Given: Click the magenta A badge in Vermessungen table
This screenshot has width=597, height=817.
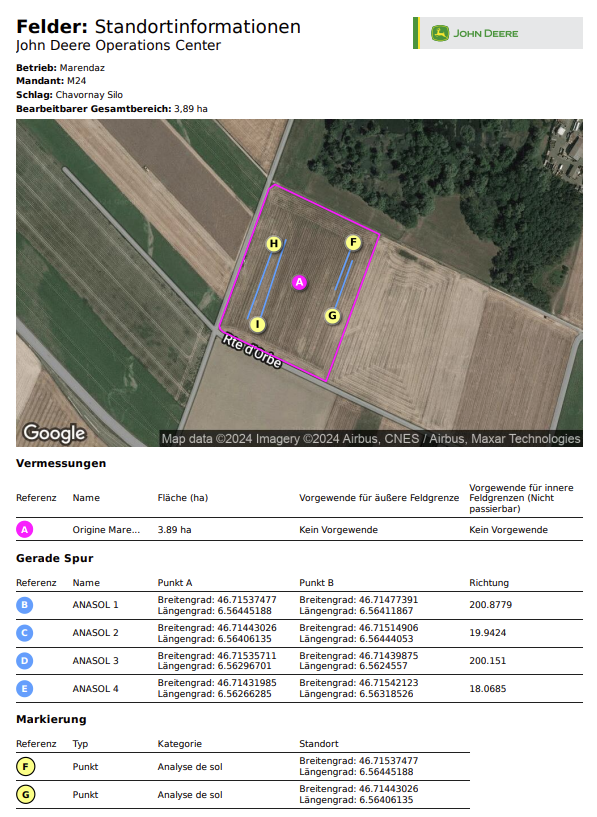Looking at the screenshot, I should (24, 530).
